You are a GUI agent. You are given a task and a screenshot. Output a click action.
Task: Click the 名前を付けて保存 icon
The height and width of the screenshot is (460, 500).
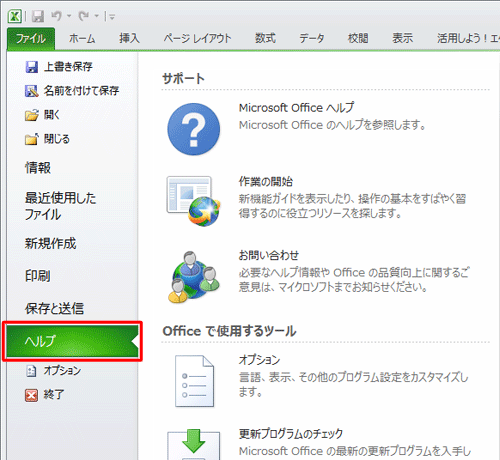[32, 91]
